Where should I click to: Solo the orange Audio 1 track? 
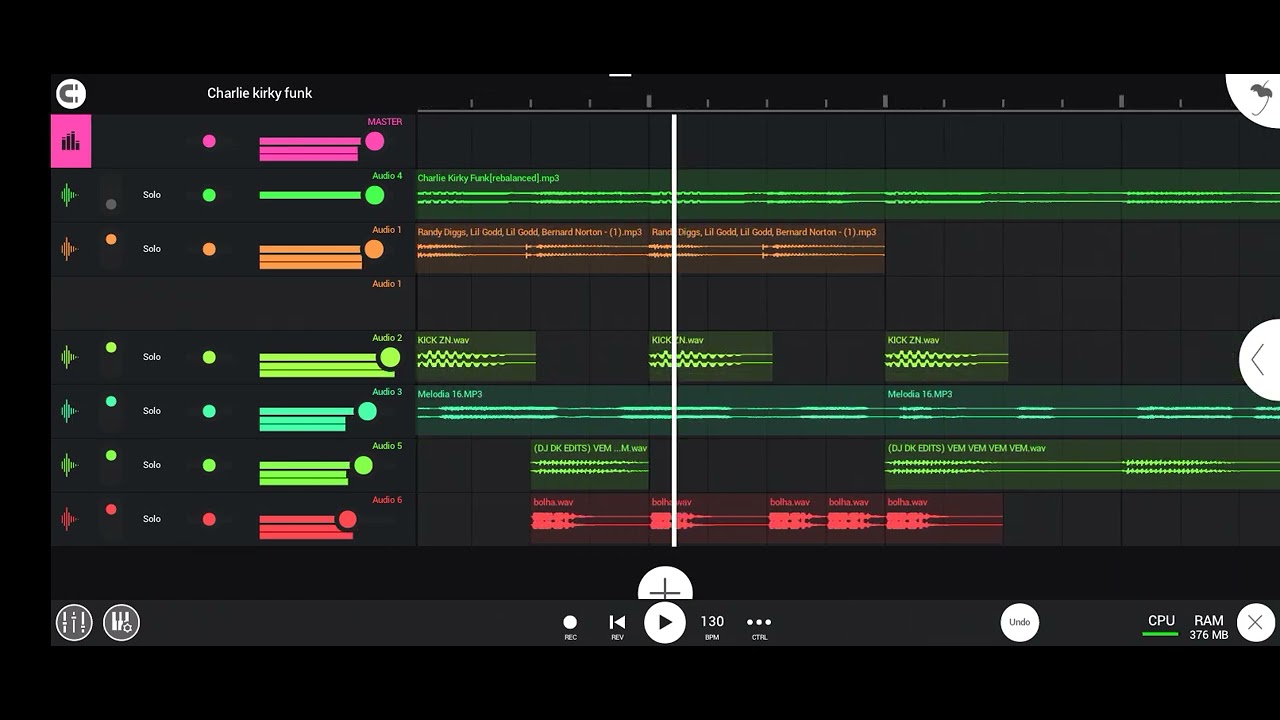pyautogui.click(x=151, y=249)
